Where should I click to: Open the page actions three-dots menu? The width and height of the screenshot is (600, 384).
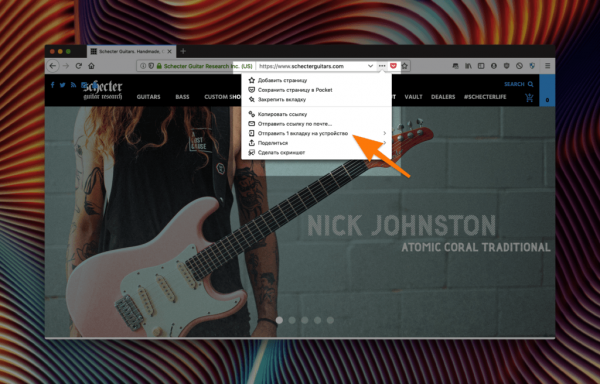[382, 66]
